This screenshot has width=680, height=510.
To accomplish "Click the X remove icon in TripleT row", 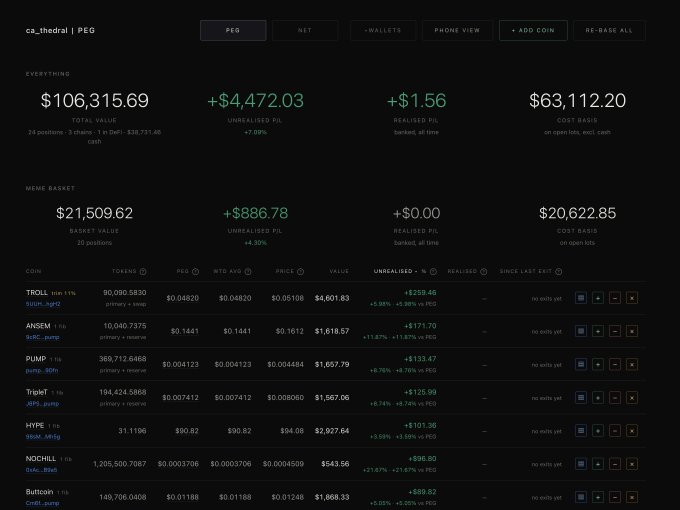I will [x=632, y=398].
